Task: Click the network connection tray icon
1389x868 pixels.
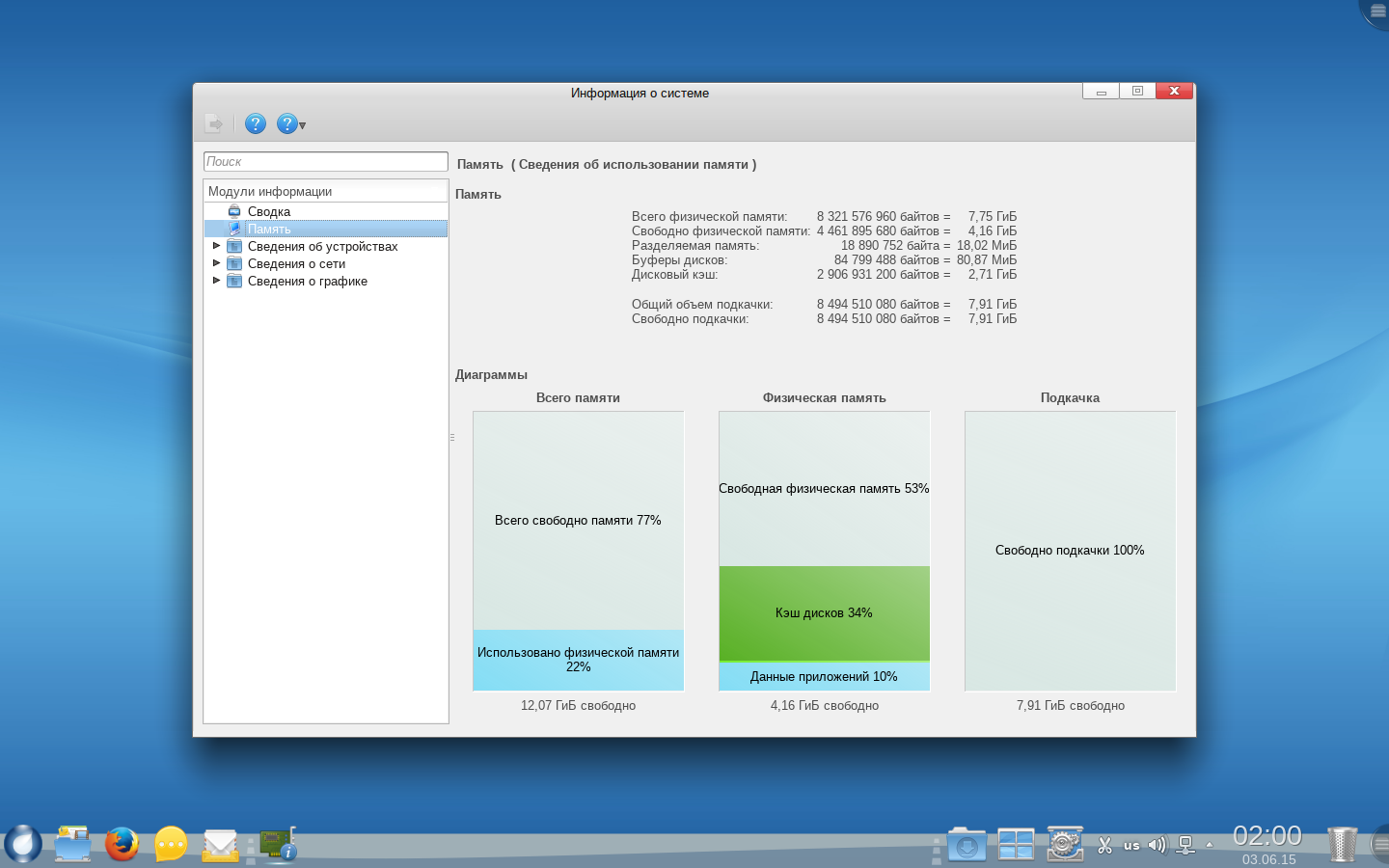Action: [1185, 845]
